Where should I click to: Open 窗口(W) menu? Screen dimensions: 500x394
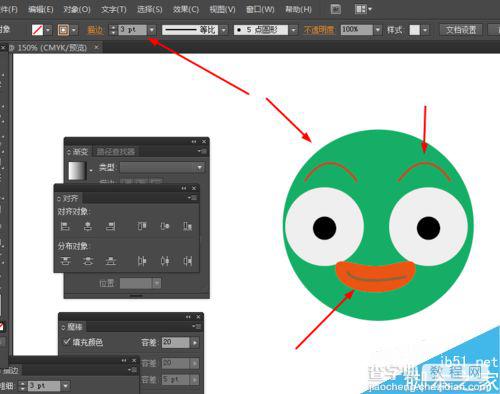(260, 9)
